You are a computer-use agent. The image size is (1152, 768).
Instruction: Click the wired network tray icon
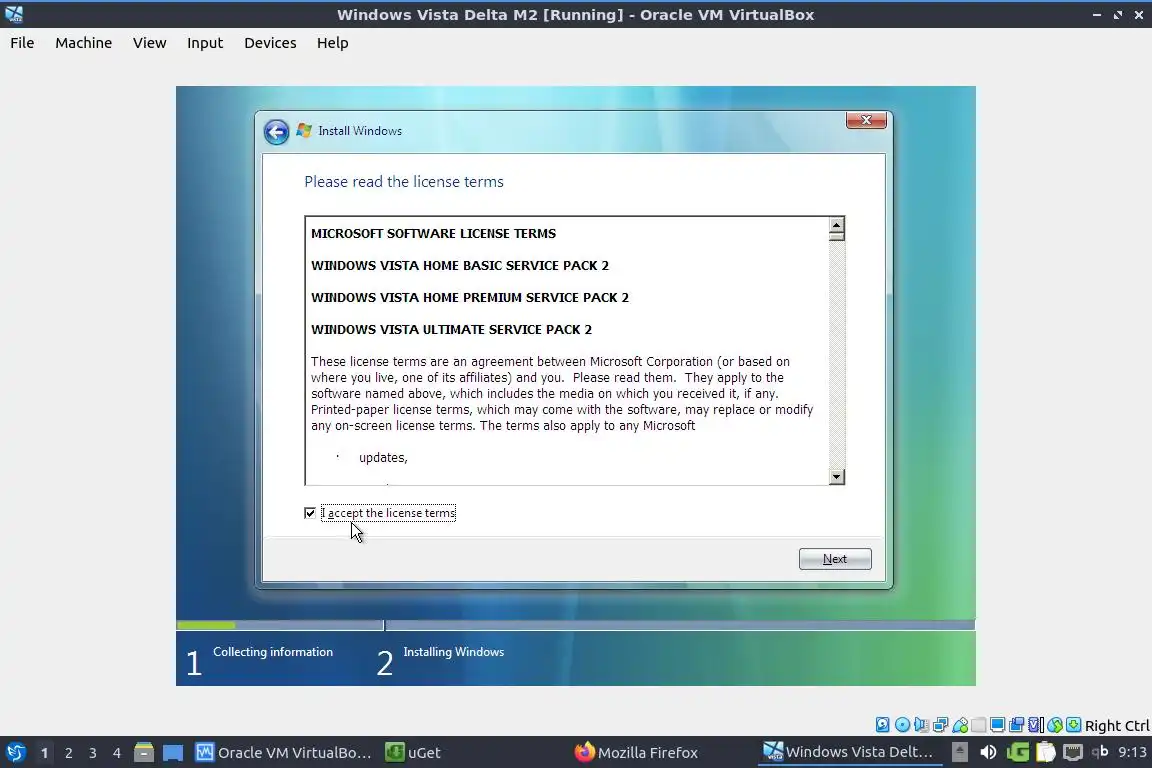pos(1073,753)
